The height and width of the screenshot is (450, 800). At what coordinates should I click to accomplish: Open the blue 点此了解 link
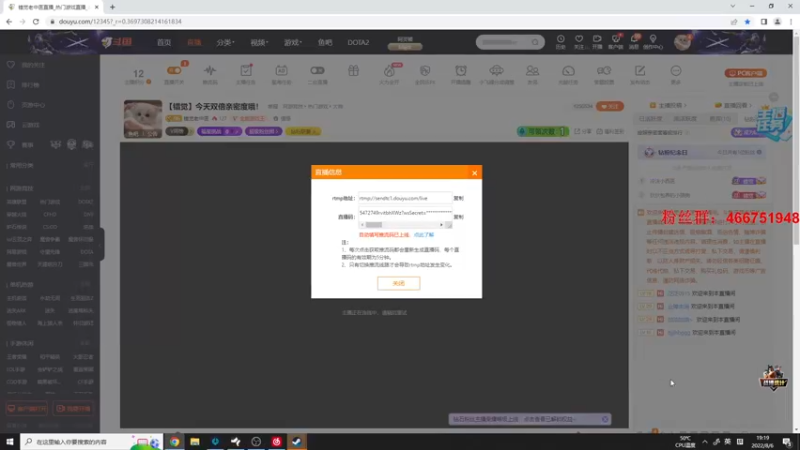click(x=424, y=235)
